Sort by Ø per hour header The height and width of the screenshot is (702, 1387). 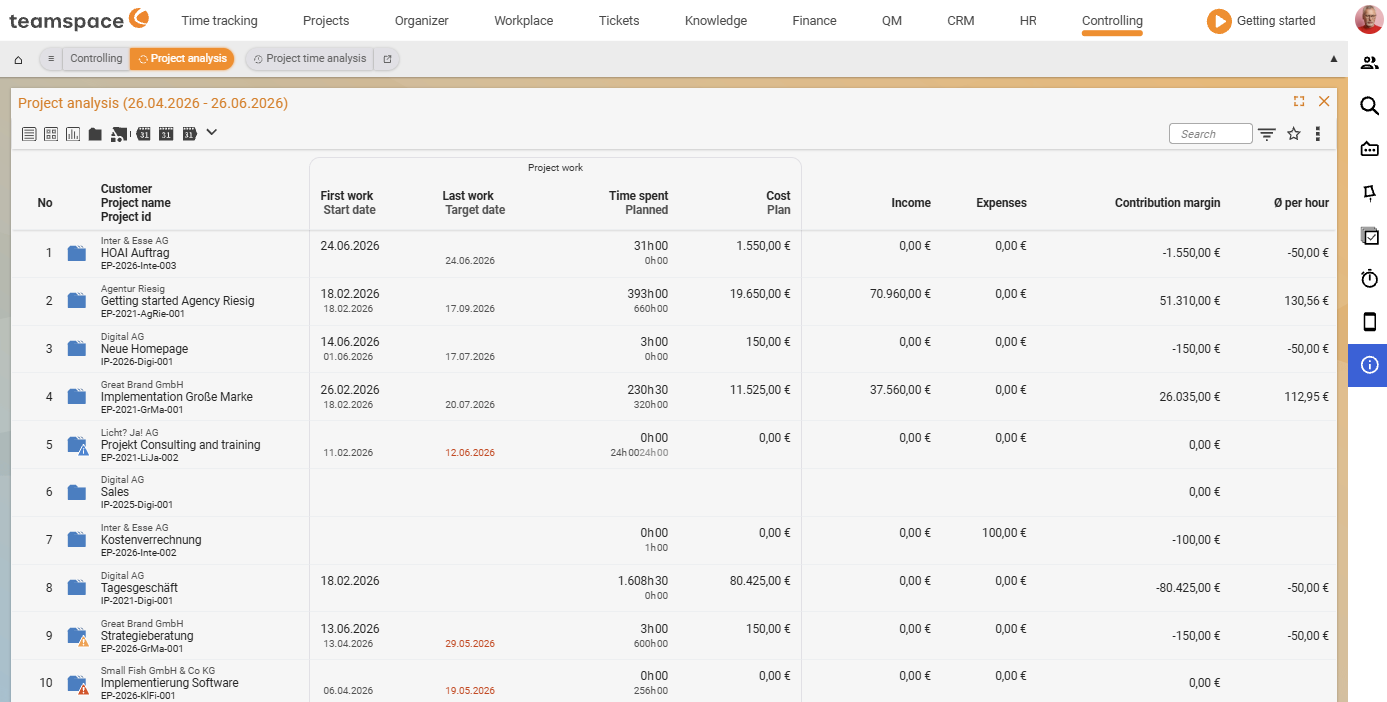[1301, 203]
